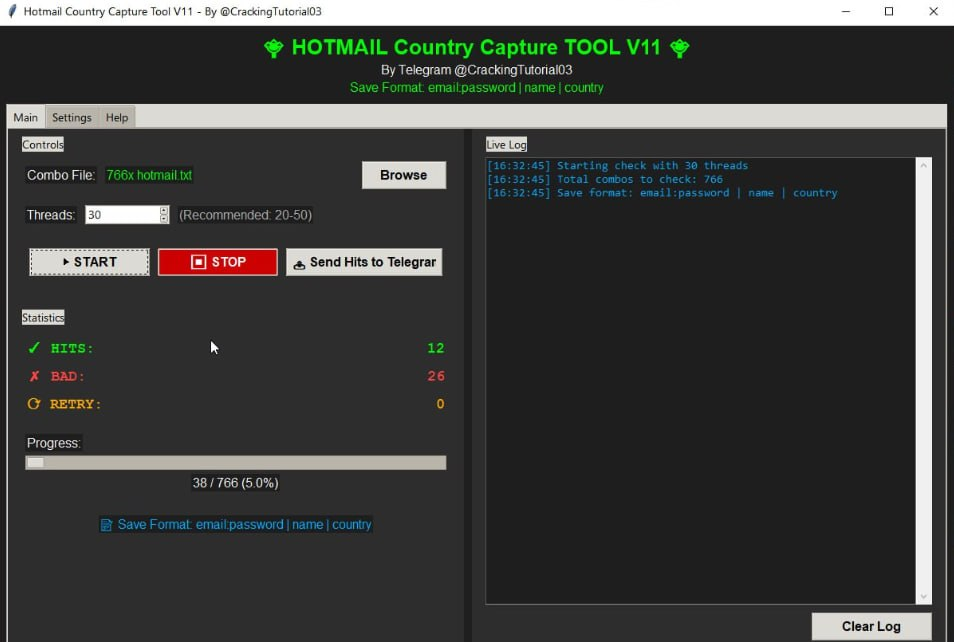This screenshot has height=642, width=954.
Task: Click the 'Statistics' group label
Action: 43,318
